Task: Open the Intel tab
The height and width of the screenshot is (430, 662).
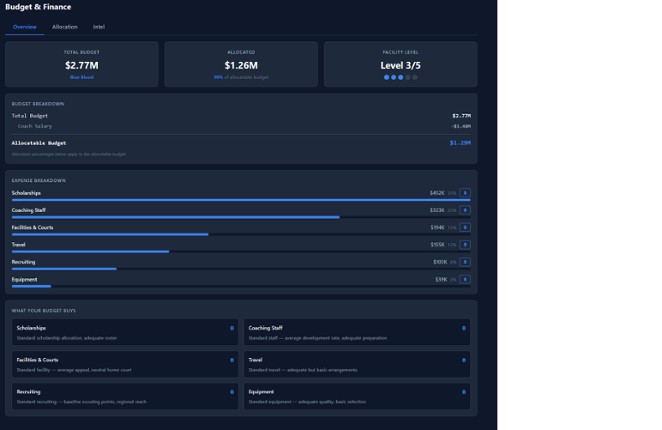Action: coord(99,27)
